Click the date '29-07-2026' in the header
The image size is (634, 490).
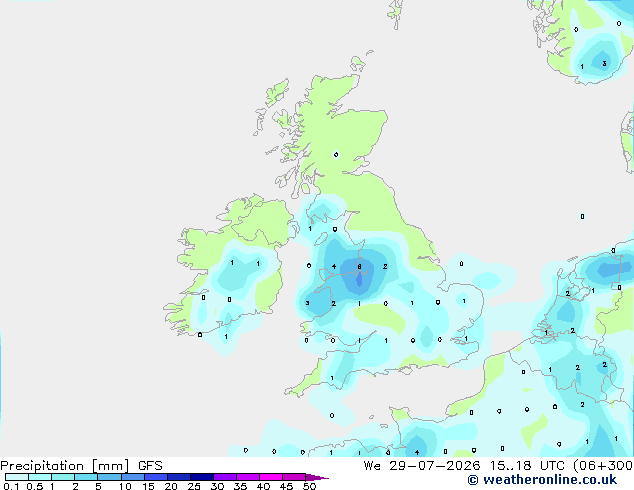pyautogui.click(x=435, y=466)
